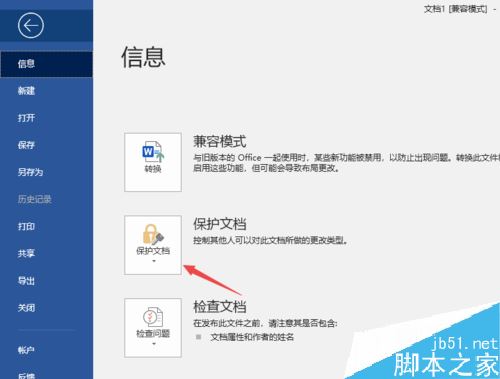Expand the 保护文档 dropdown button
Image resolution: width=500 pixels, height=379 pixels.
[x=153, y=245]
